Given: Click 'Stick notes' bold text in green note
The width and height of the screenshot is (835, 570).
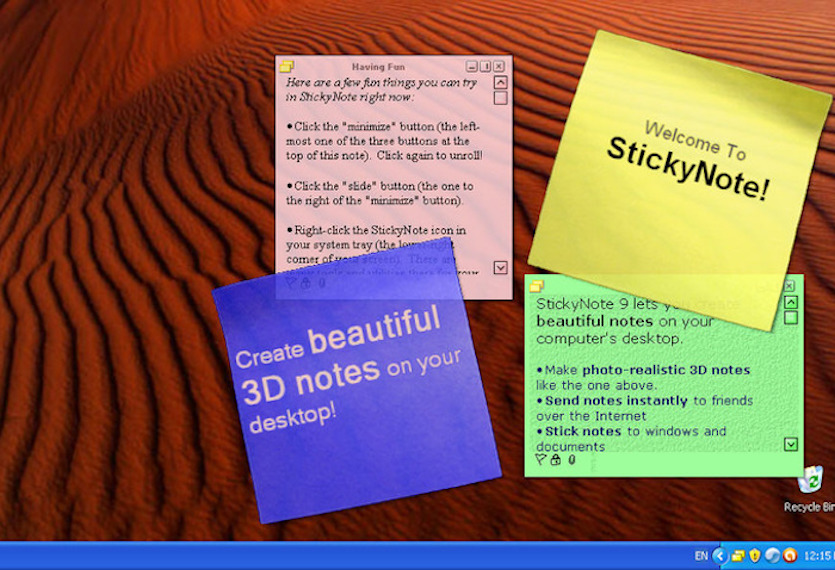Looking at the screenshot, I should point(583,431).
